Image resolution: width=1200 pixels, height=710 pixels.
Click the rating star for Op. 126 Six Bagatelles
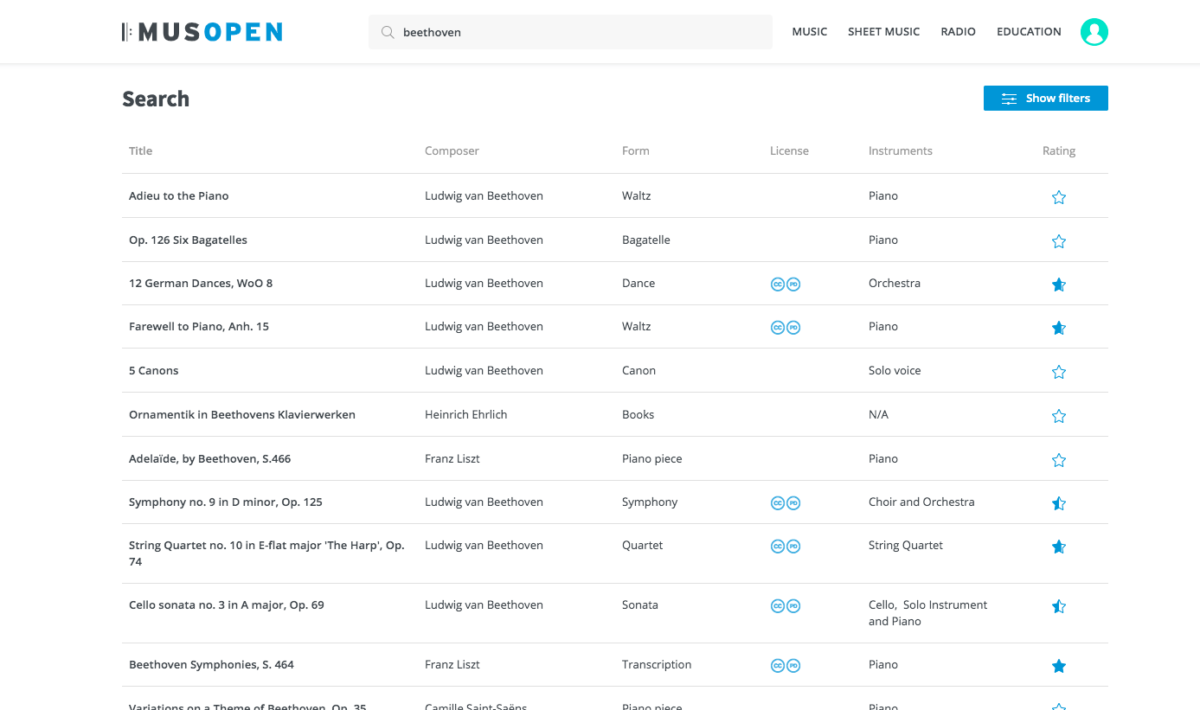1059,241
